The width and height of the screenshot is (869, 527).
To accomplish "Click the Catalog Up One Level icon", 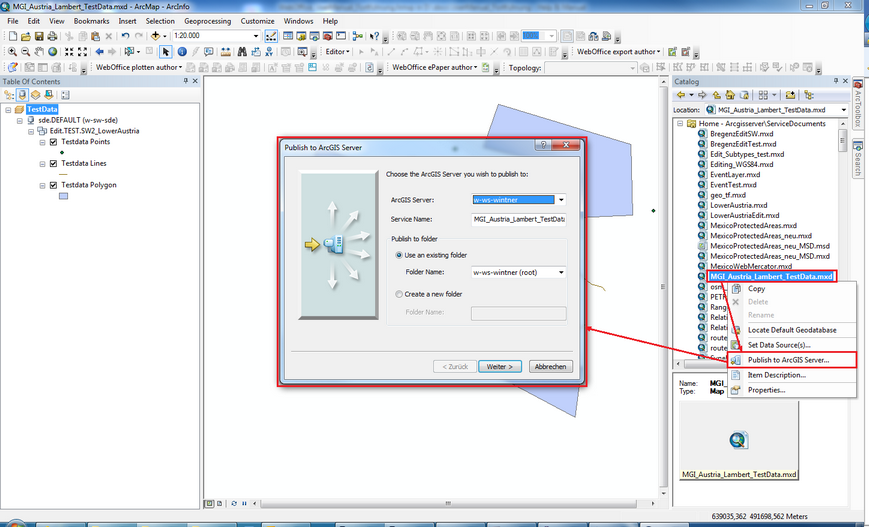I will (x=717, y=95).
